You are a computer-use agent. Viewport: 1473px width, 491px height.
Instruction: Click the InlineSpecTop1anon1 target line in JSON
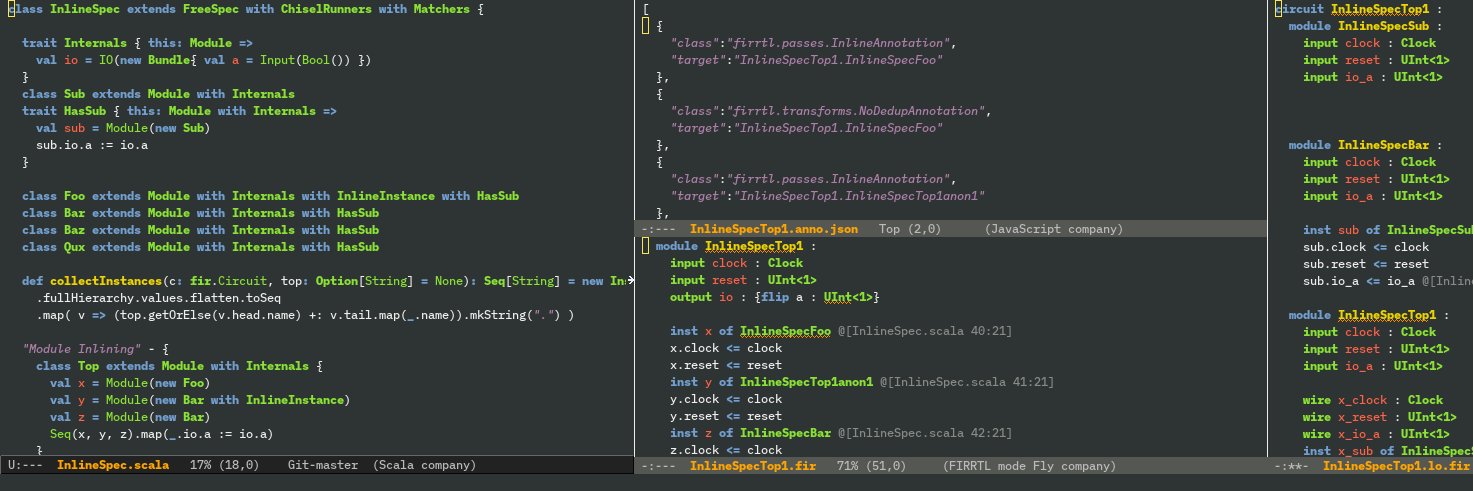(829, 195)
